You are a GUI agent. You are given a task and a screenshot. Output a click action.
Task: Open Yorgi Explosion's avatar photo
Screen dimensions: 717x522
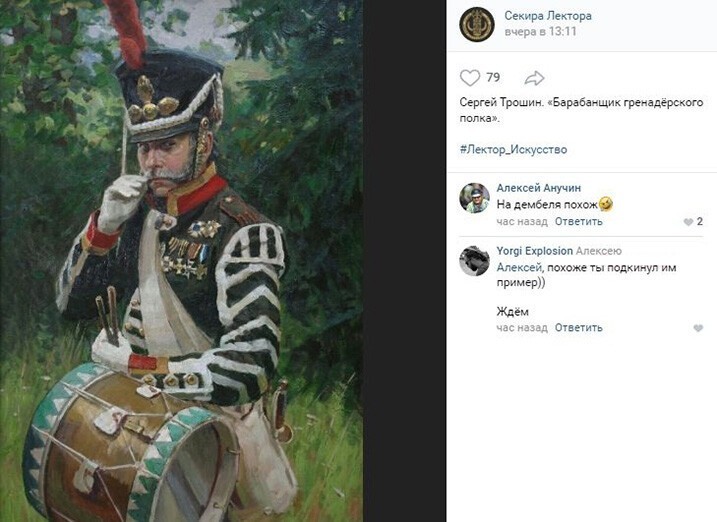[474, 261]
